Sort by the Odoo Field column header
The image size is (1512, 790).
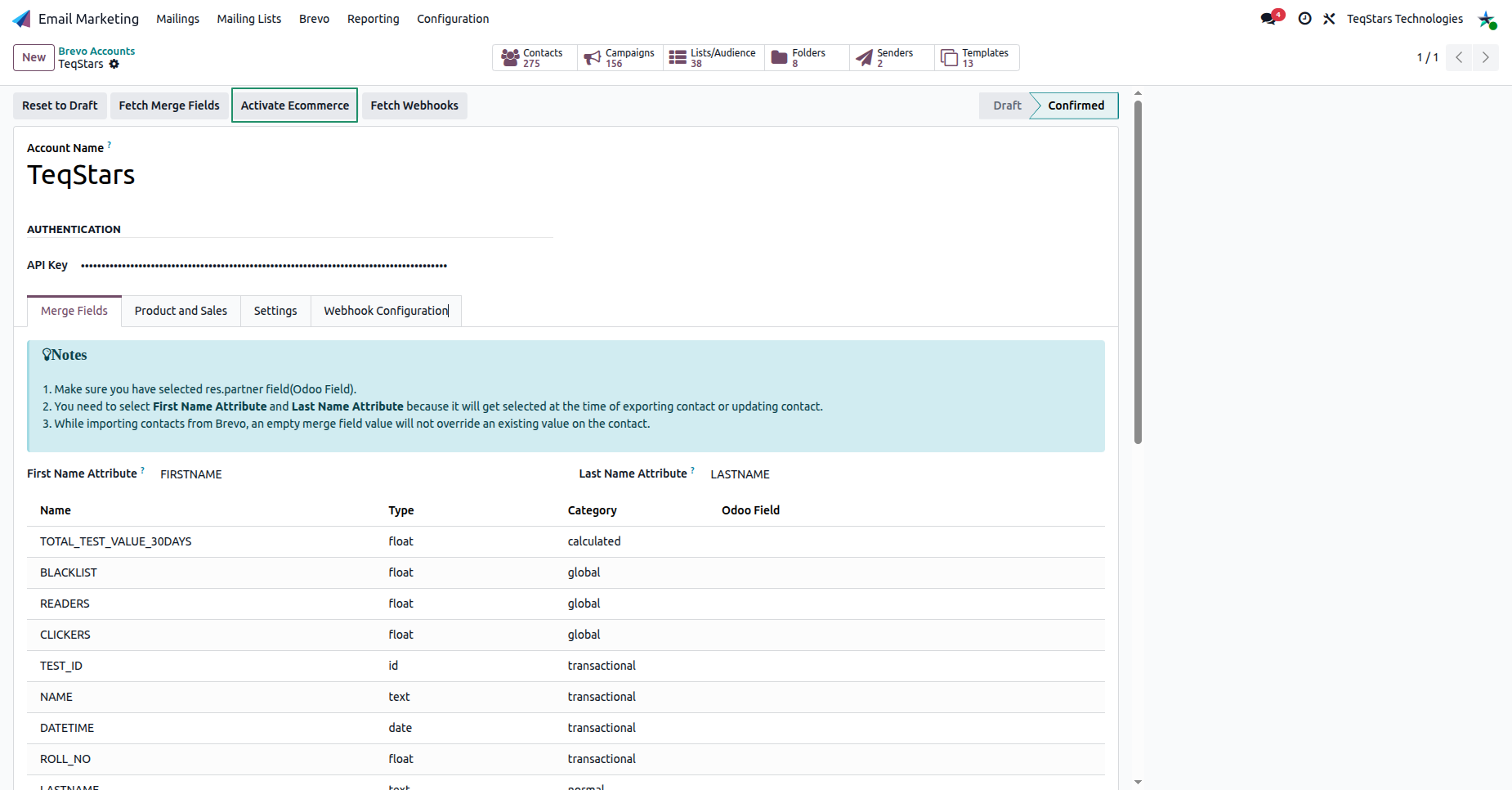coord(750,510)
